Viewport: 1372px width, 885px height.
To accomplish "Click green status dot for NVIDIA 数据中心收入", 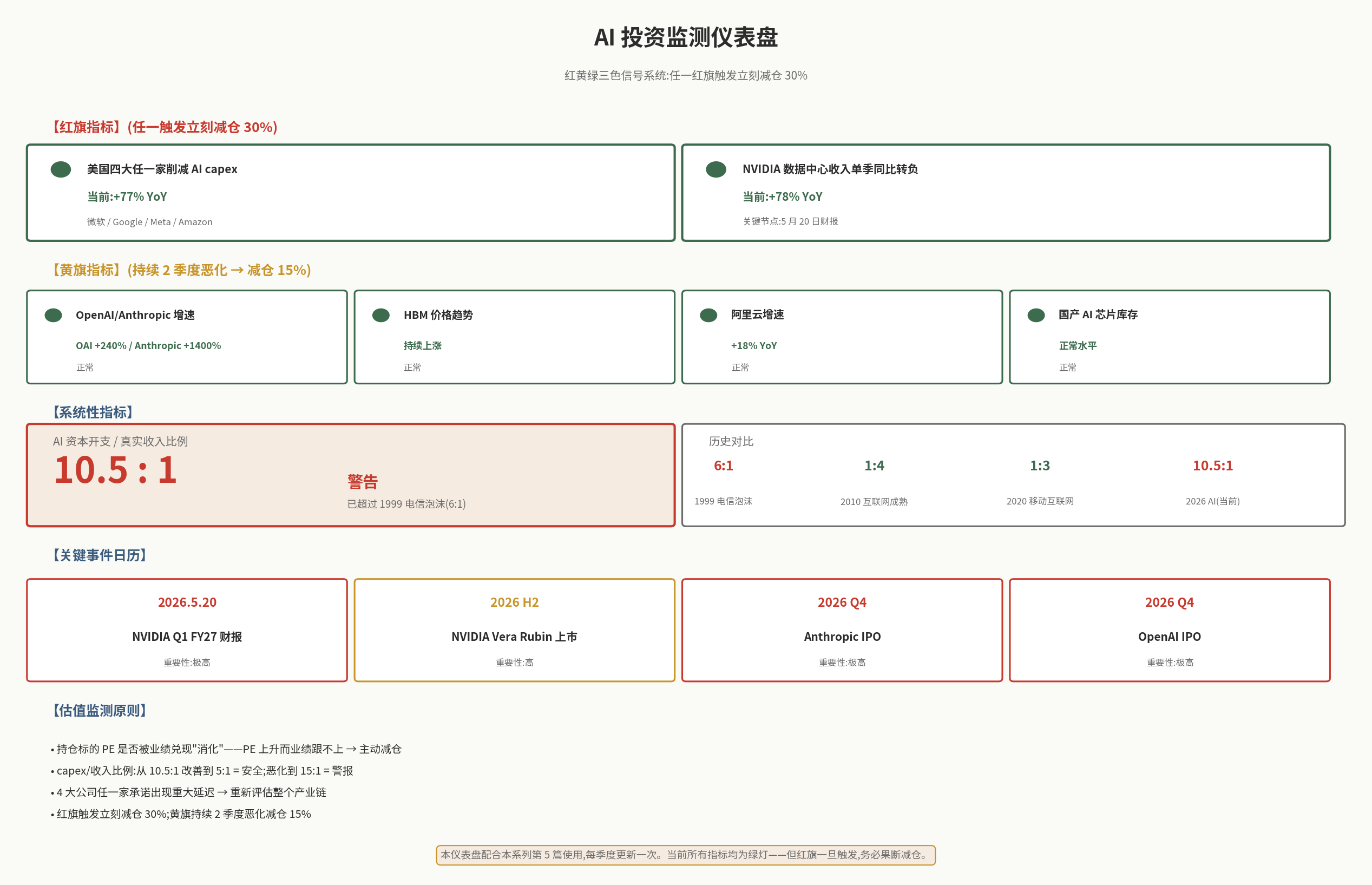I will (716, 169).
